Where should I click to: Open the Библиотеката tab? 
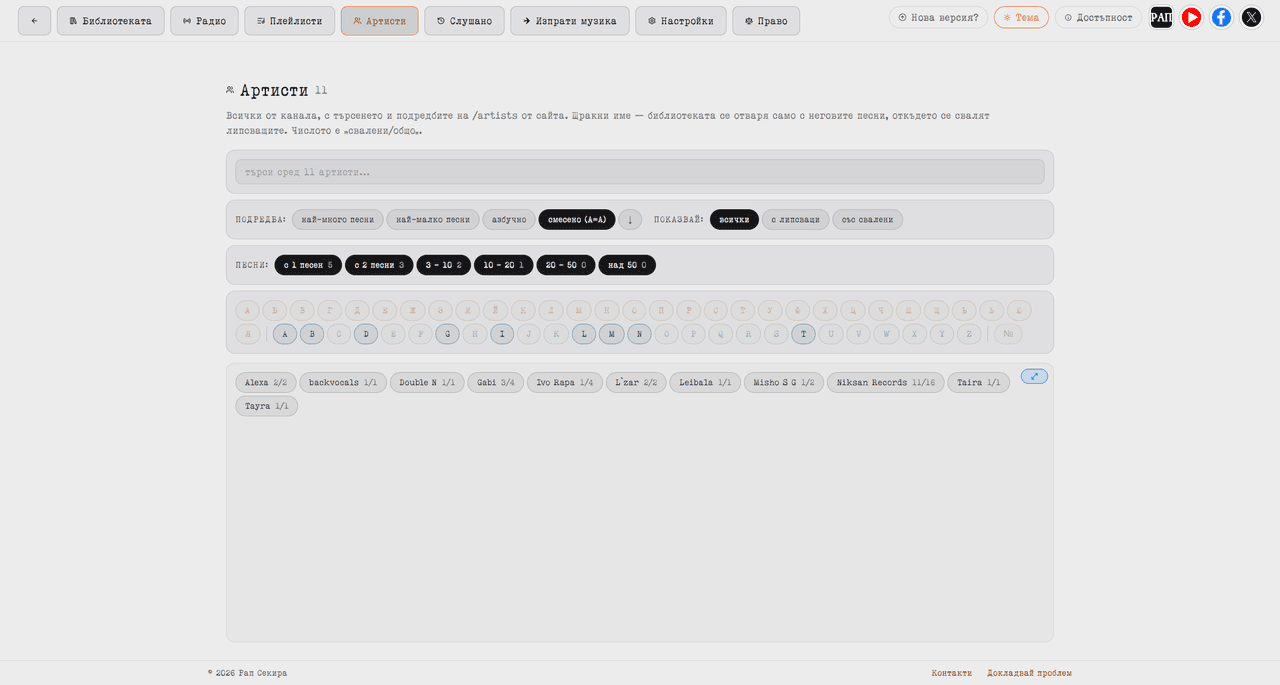coord(111,21)
